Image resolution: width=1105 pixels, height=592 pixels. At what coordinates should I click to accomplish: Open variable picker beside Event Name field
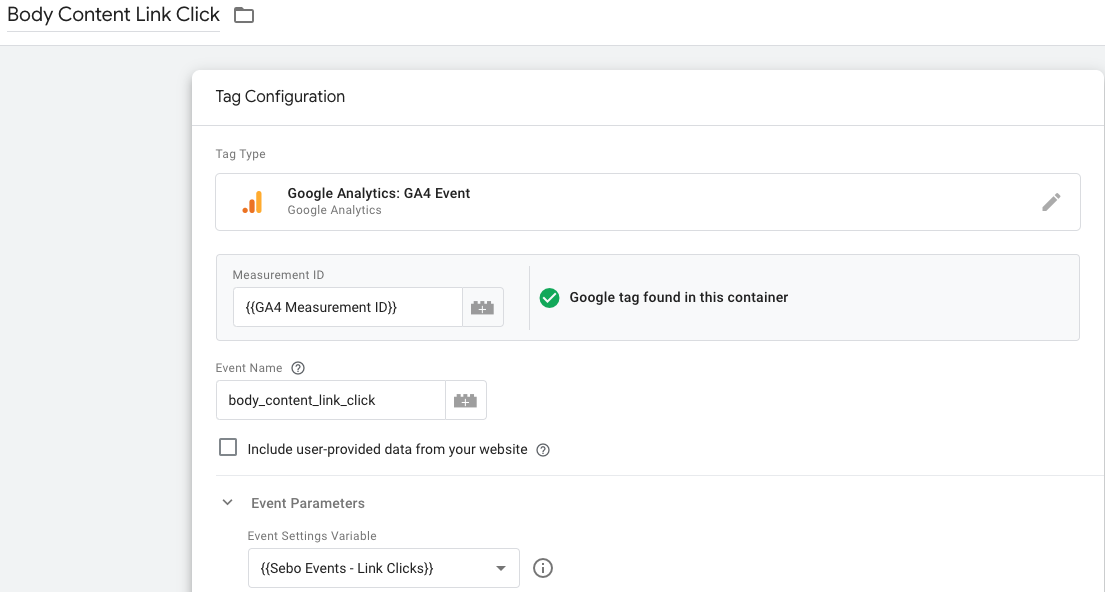466,400
